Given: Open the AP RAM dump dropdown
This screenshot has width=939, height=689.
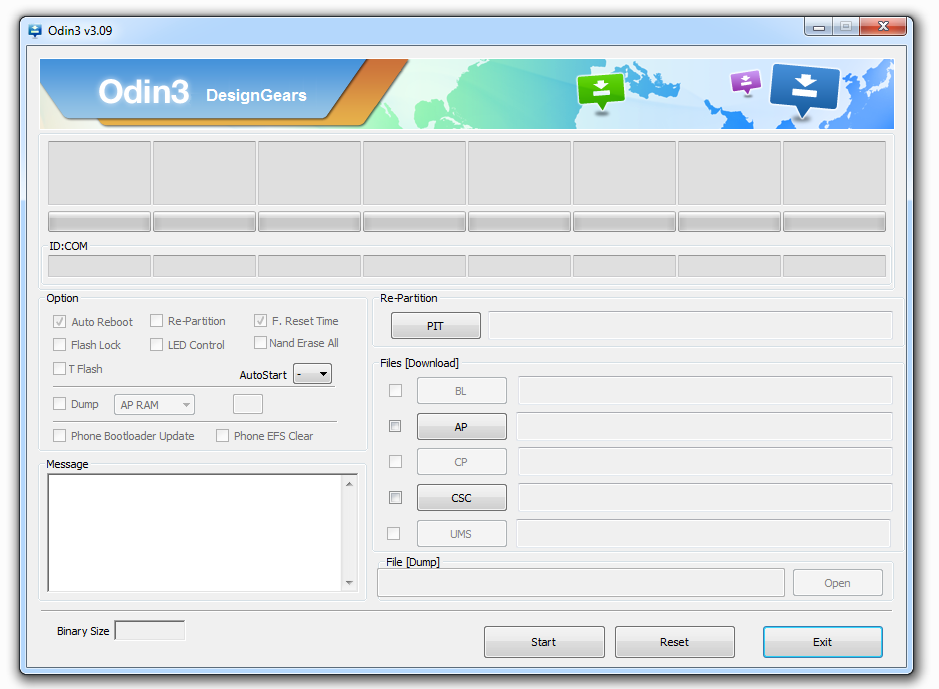Looking at the screenshot, I should [155, 405].
